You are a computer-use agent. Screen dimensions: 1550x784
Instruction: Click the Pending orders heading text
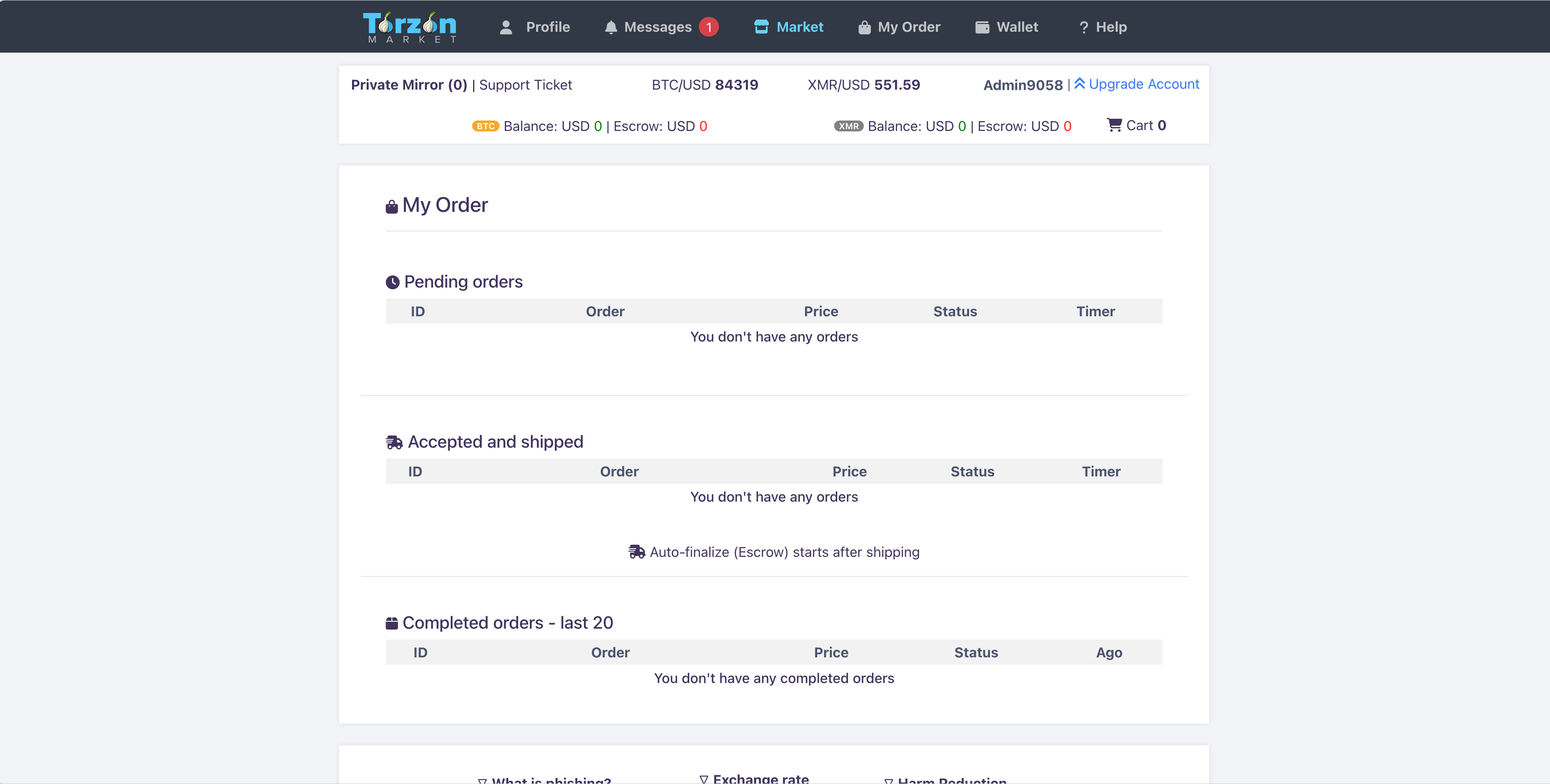[x=463, y=281]
